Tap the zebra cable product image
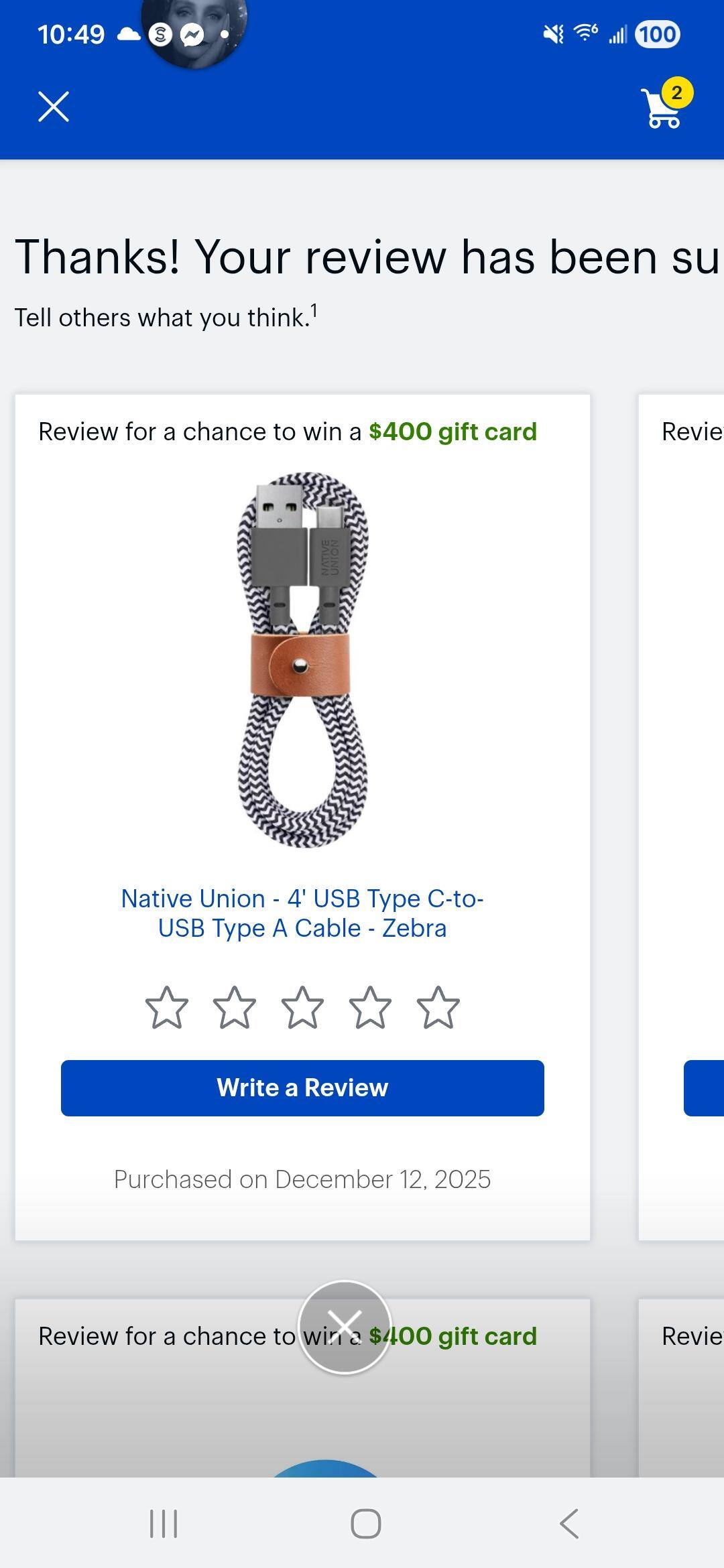 [302, 660]
